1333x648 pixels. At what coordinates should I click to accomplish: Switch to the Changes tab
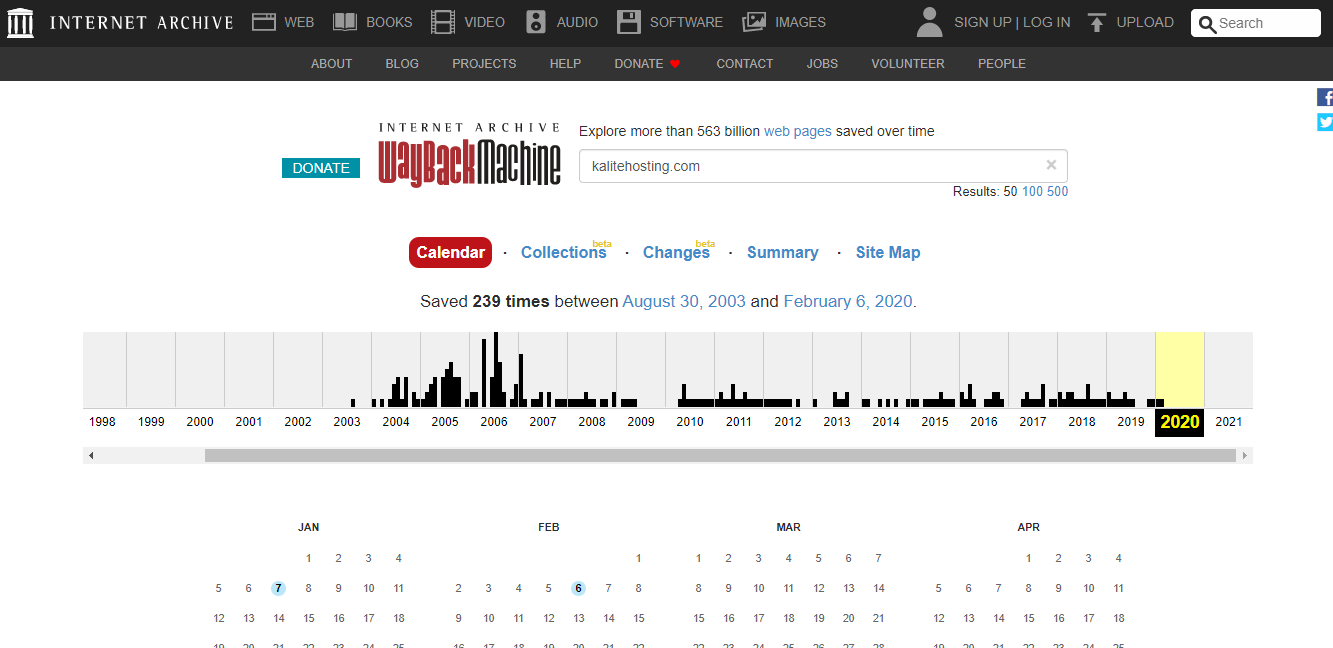pyautogui.click(x=676, y=252)
